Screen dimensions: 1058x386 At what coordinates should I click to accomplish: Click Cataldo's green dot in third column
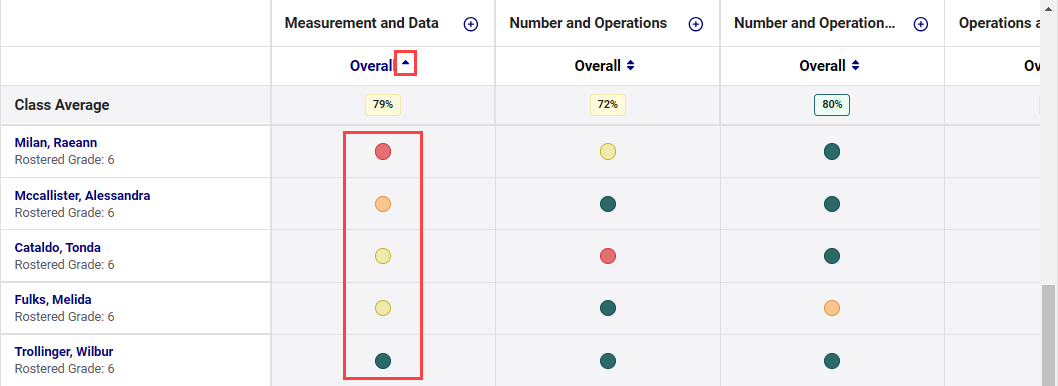point(832,256)
